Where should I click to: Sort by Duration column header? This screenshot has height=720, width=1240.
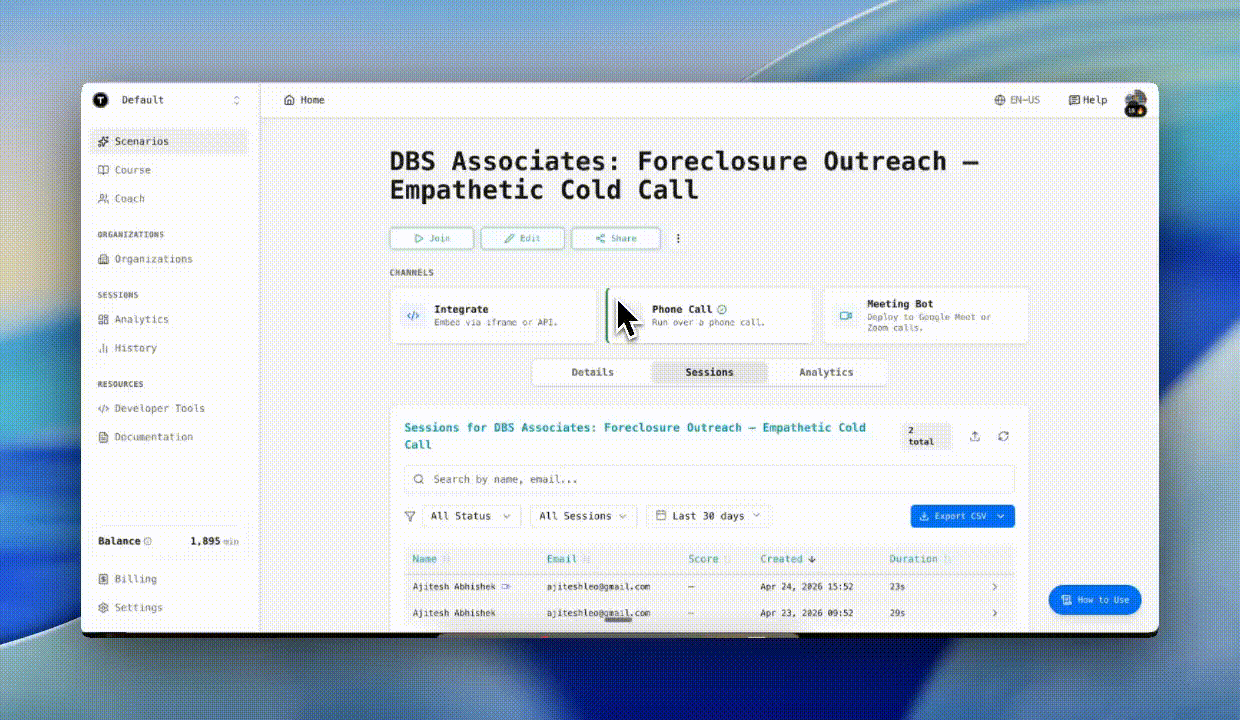pyautogui.click(x=919, y=559)
